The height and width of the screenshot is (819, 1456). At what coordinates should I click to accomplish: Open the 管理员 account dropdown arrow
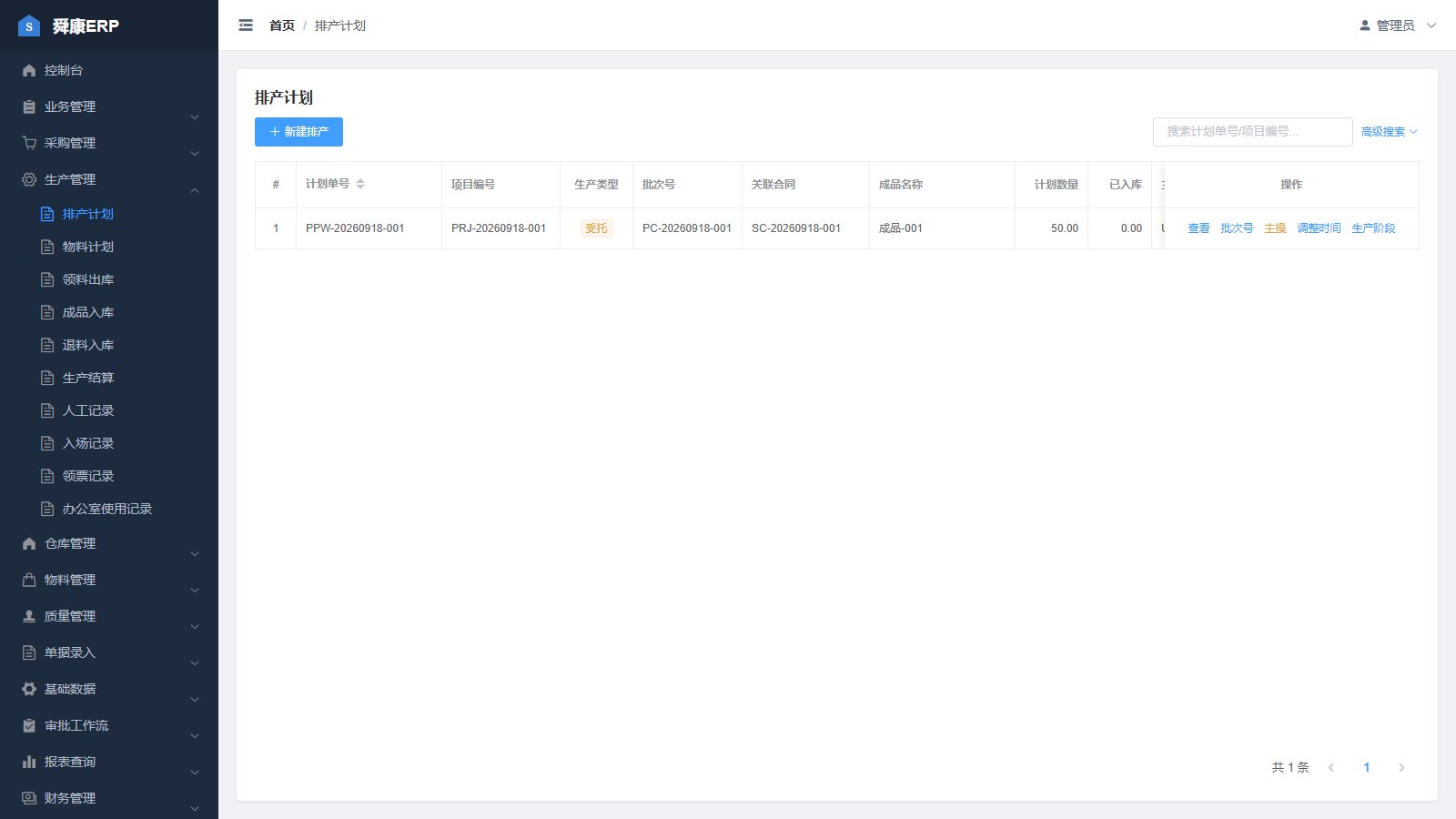(x=1431, y=25)
